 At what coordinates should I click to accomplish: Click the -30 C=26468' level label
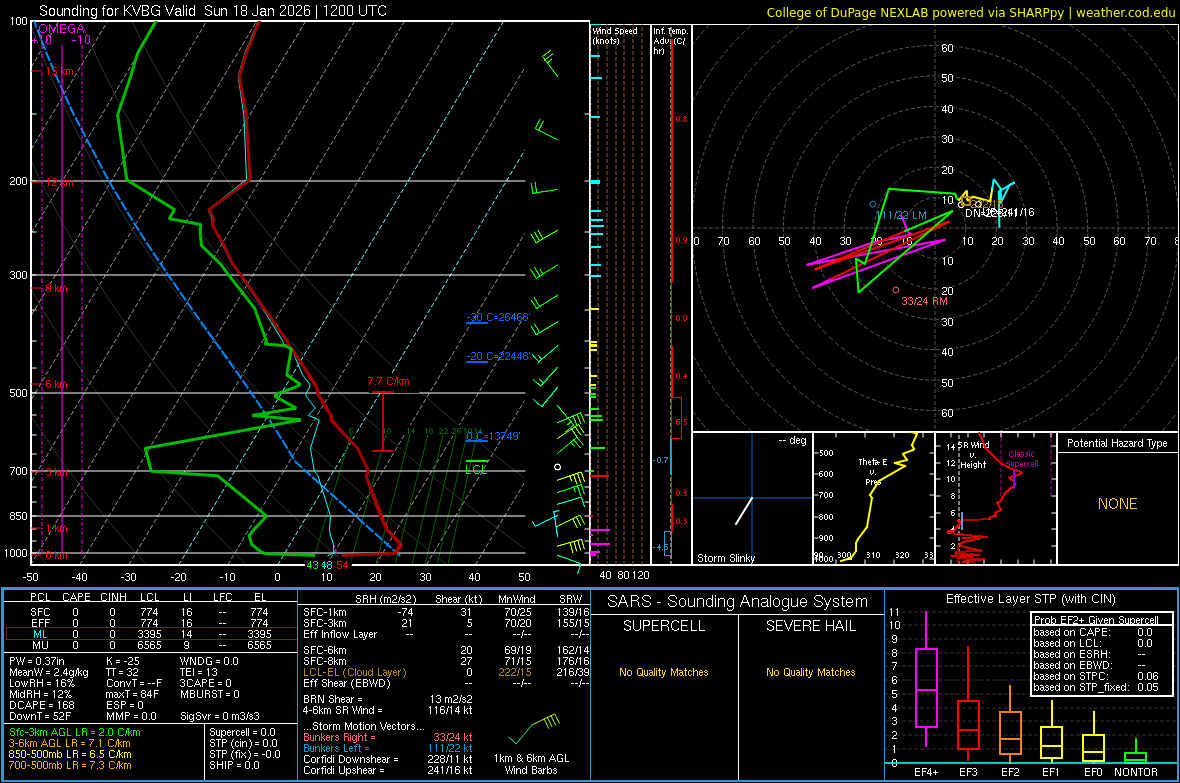click(x=498, y=317)
